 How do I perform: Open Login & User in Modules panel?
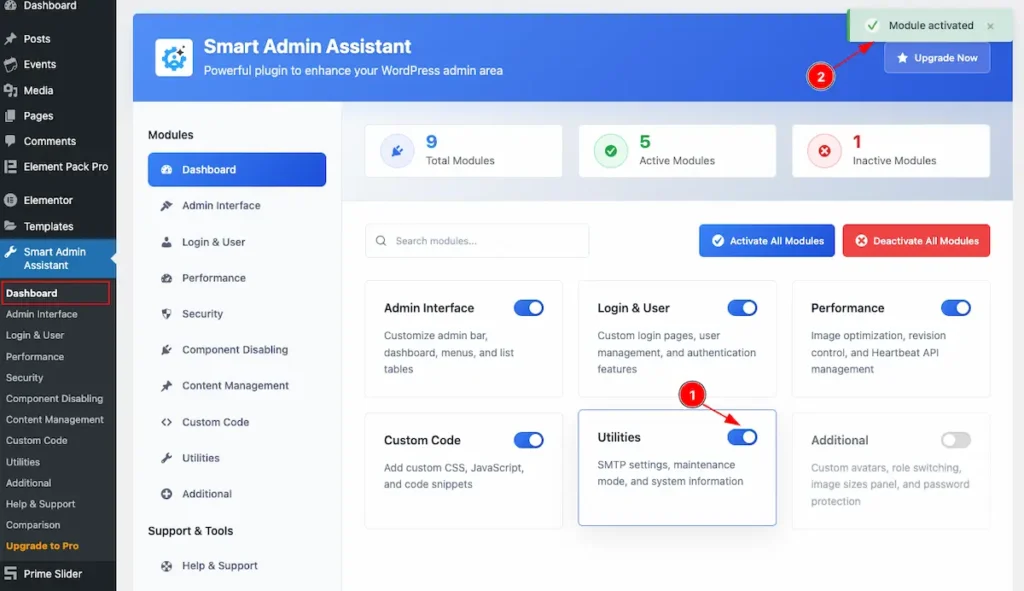coord(236,242)
